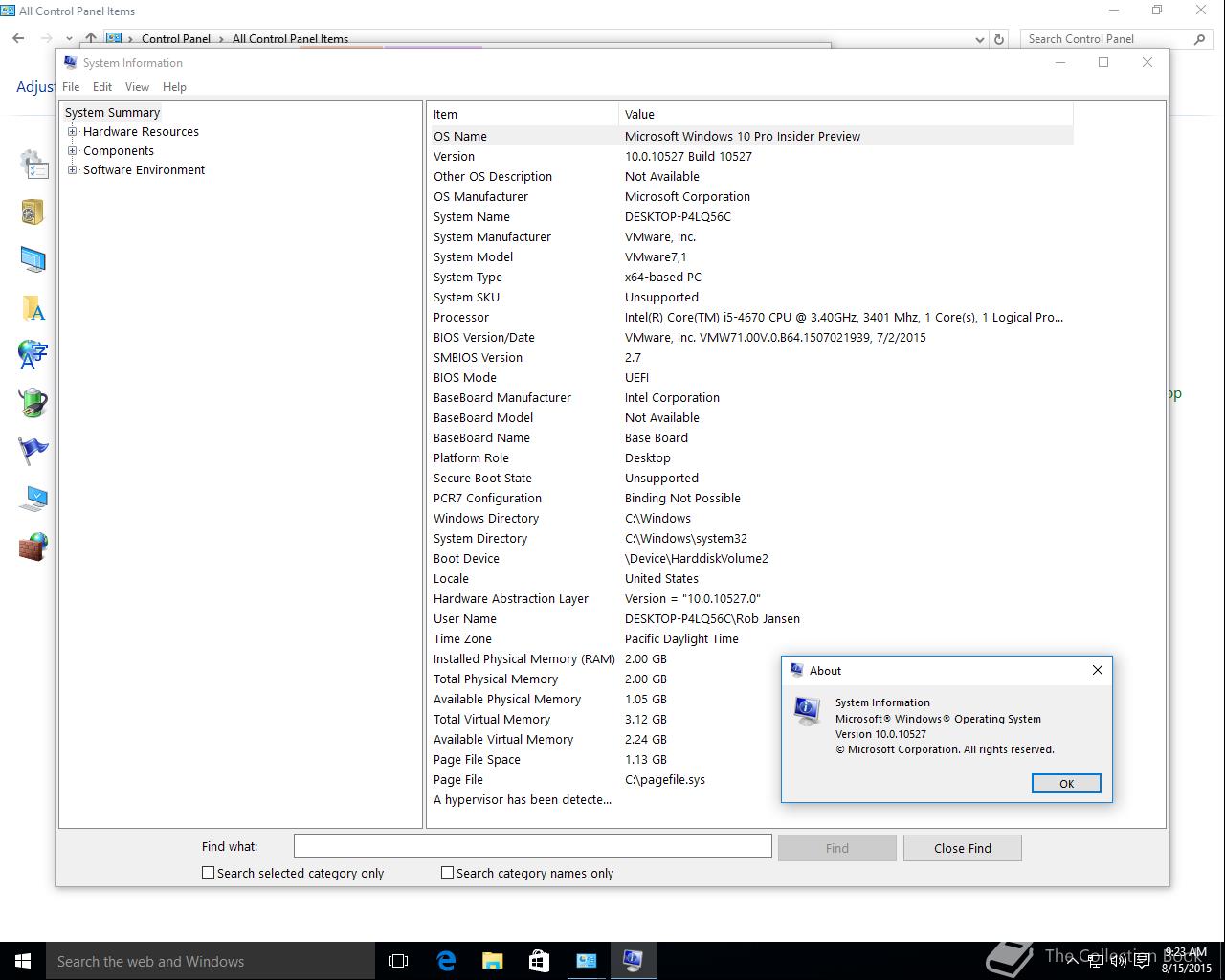Click the System Information taskbar icon
1225x980 pixels.
[633, 961]
